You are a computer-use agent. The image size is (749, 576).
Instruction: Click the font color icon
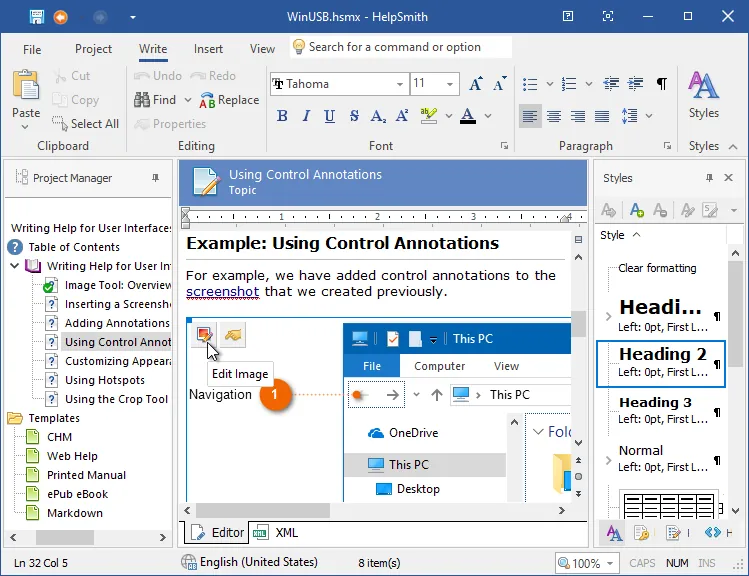(468, 116)
